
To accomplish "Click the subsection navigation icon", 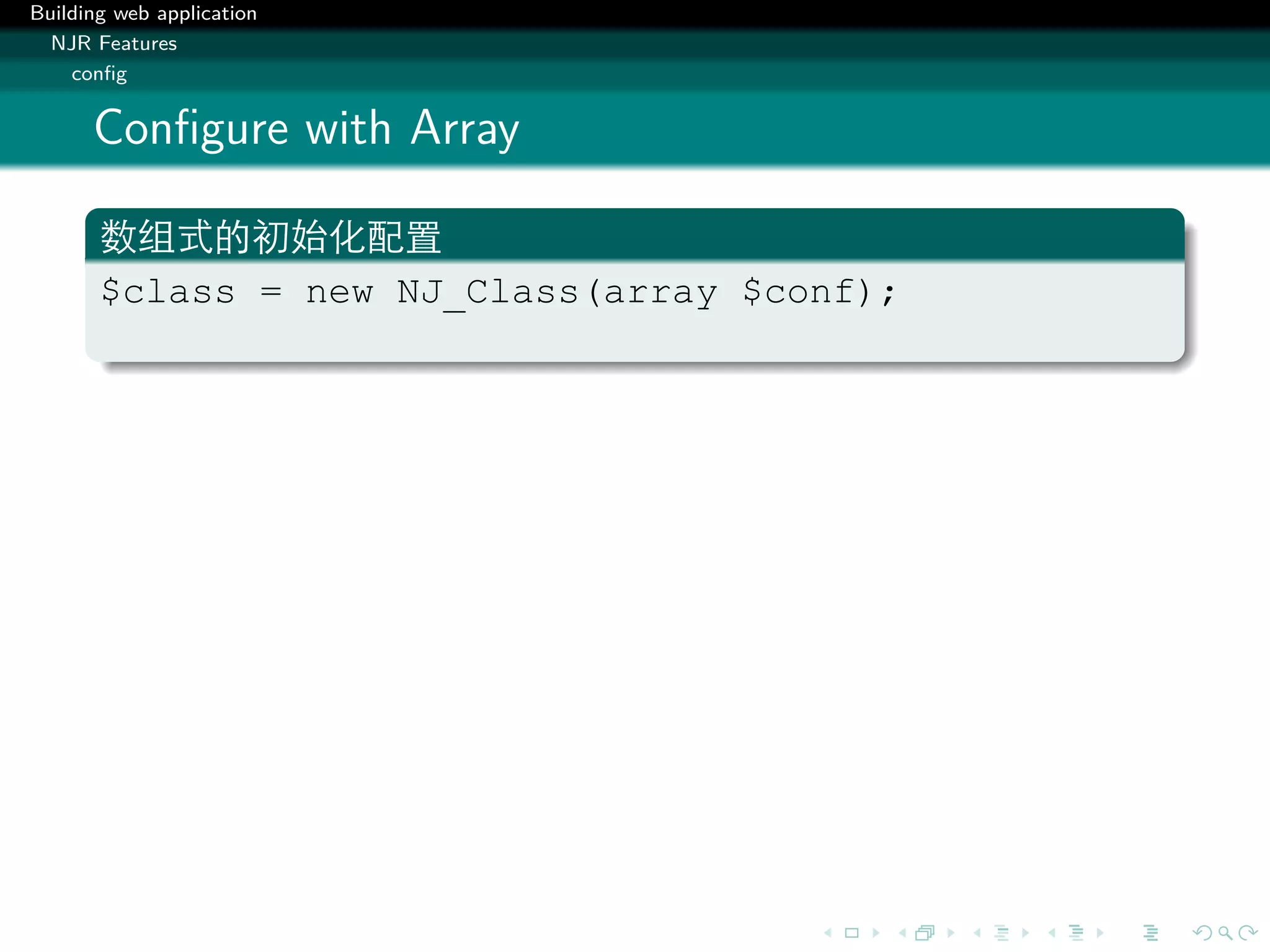I will [1001, 933].
